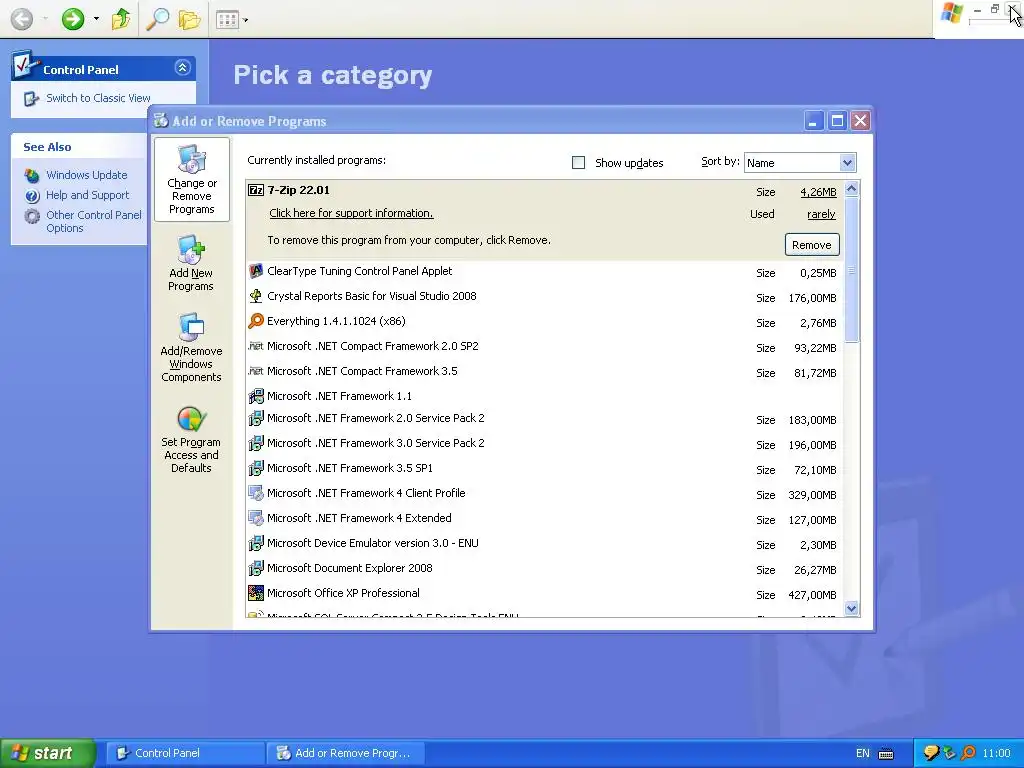Click 7-Zip usage value rarely
The image size is (1024, 768).
821,214
